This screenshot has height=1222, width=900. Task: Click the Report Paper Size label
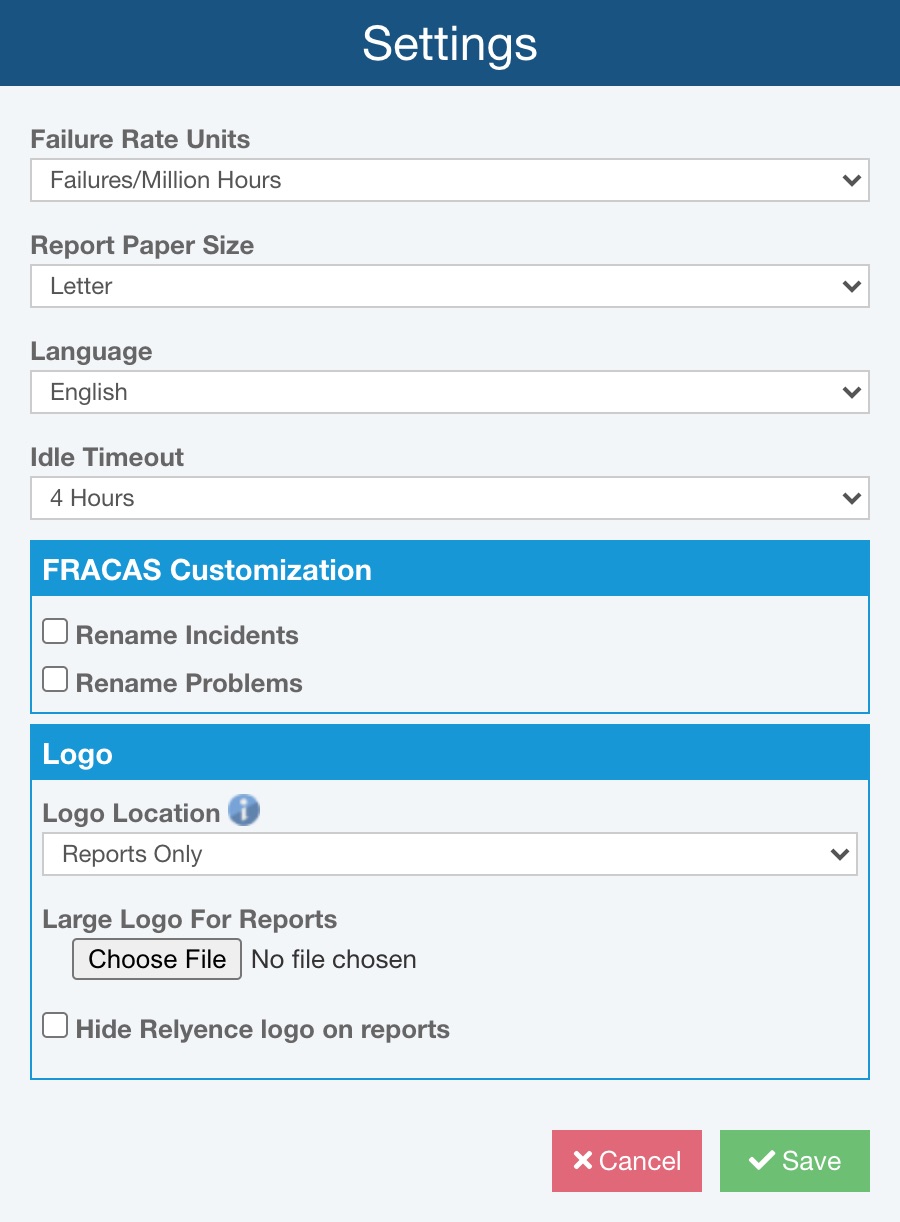[142, 245]
